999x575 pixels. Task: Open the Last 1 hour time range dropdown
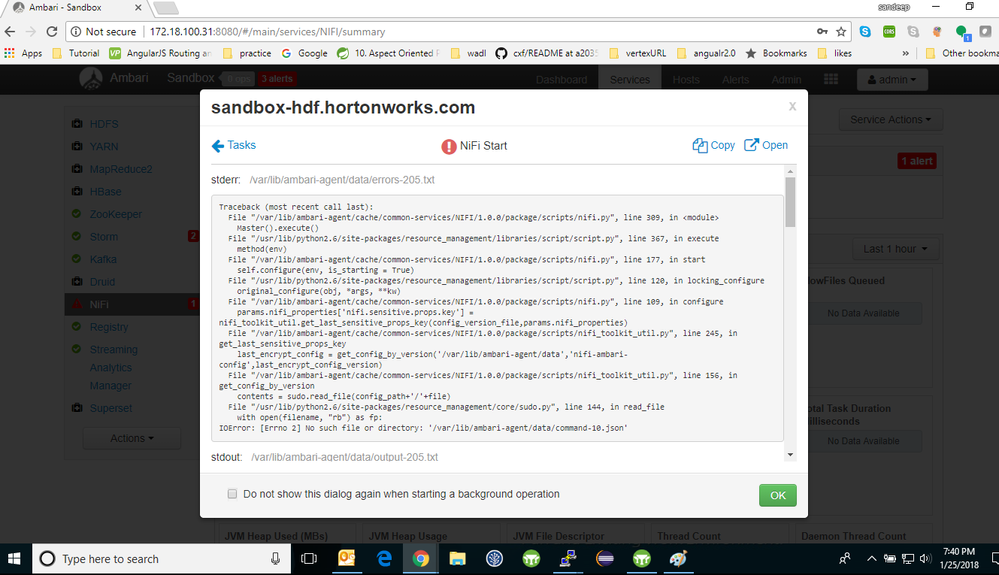(895, 248)
